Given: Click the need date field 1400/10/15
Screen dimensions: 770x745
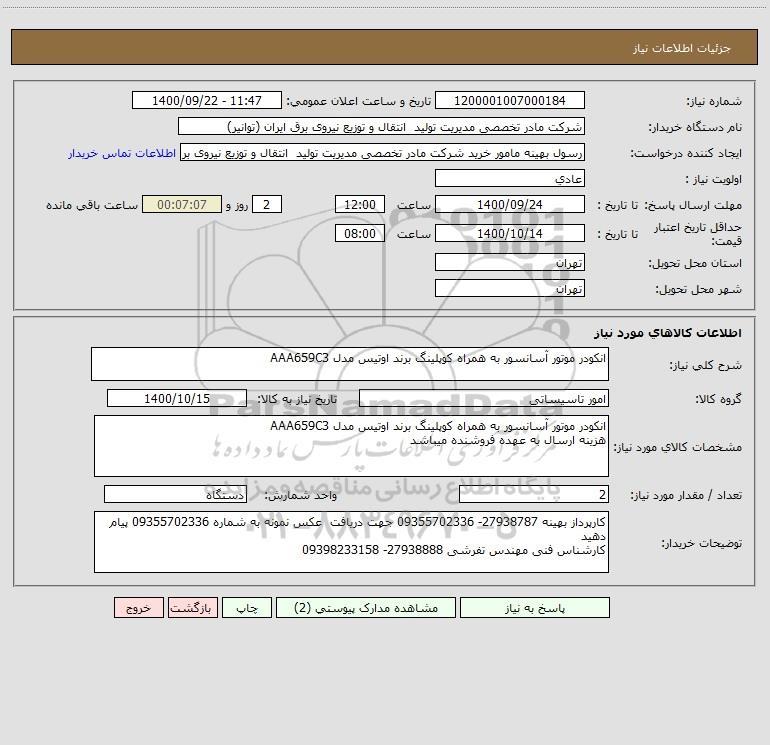Looking at the screenshot, I should coord(177,398).
